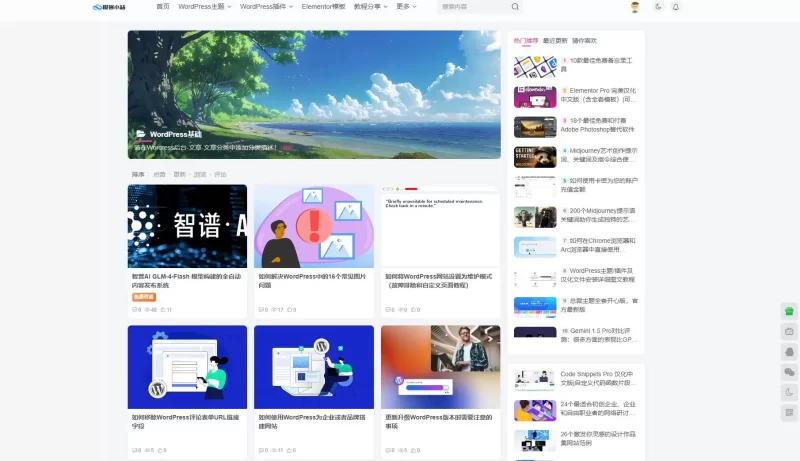Viewport: 800px width, 461px height.
Task: Open ranked item 3 Adobe Photoshop替代软件
Action: pos(597,125)
